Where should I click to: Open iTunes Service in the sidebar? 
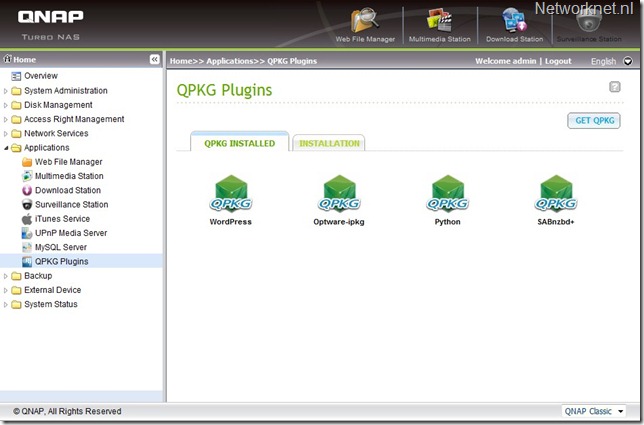click(62, 219)
